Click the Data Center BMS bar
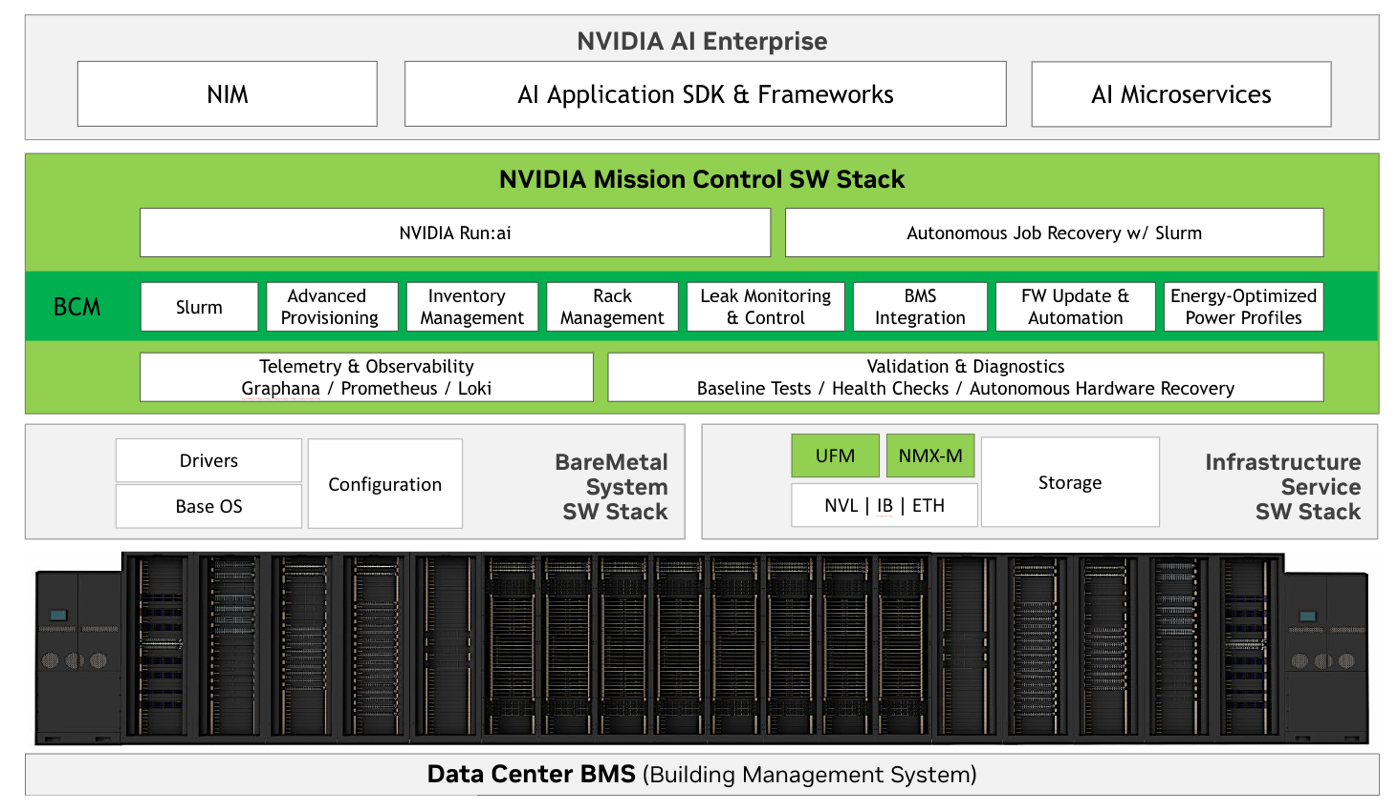Viewport: 1398px width, 810px height. pyautogui.click(x=702, y=774)
